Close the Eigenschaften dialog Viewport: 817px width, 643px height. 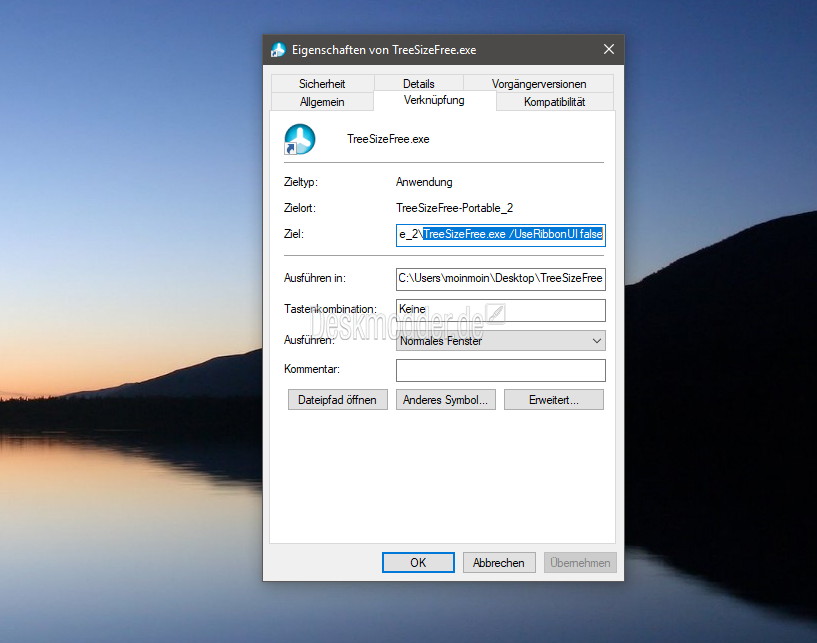[609, 50]
